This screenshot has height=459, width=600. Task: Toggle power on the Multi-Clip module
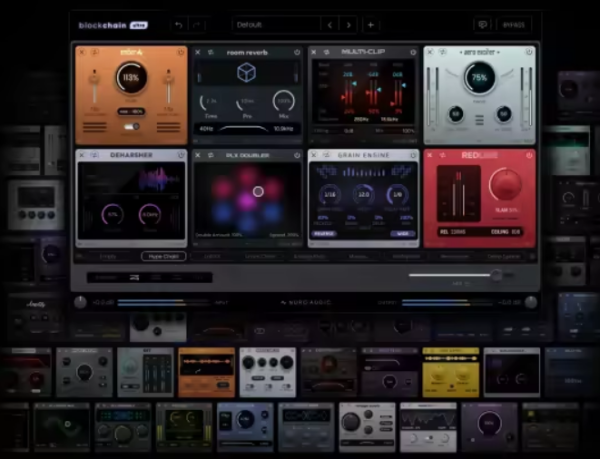414,51
